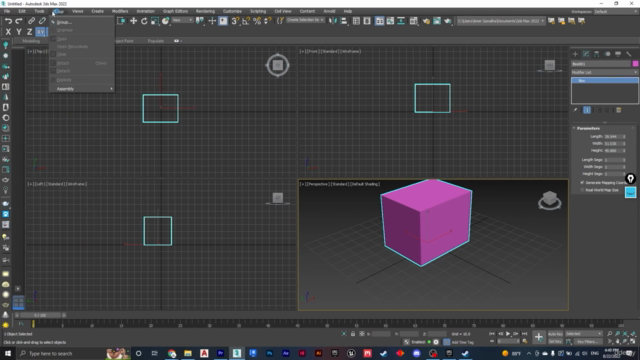Play the animation button
This screenshot has height=360, width=640.
tap(508, 334)
